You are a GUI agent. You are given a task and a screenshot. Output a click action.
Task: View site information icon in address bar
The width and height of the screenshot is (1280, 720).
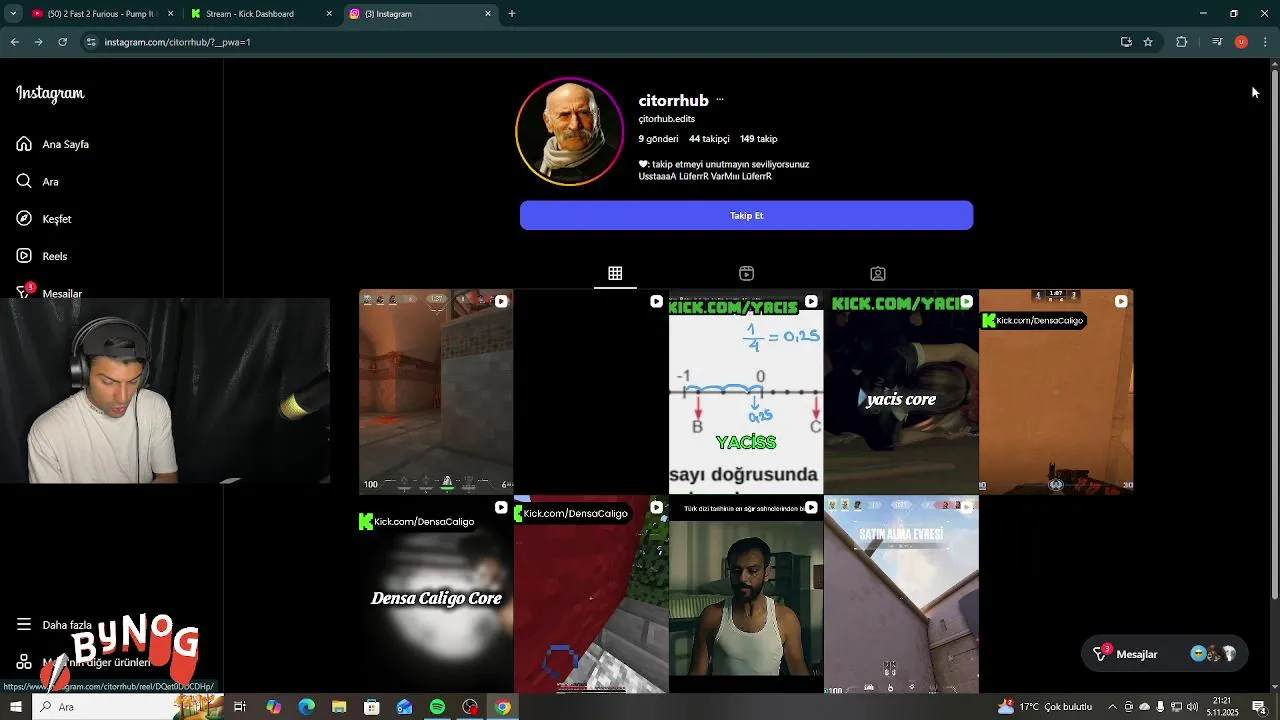pyautogui.click(x=91, y=42)
